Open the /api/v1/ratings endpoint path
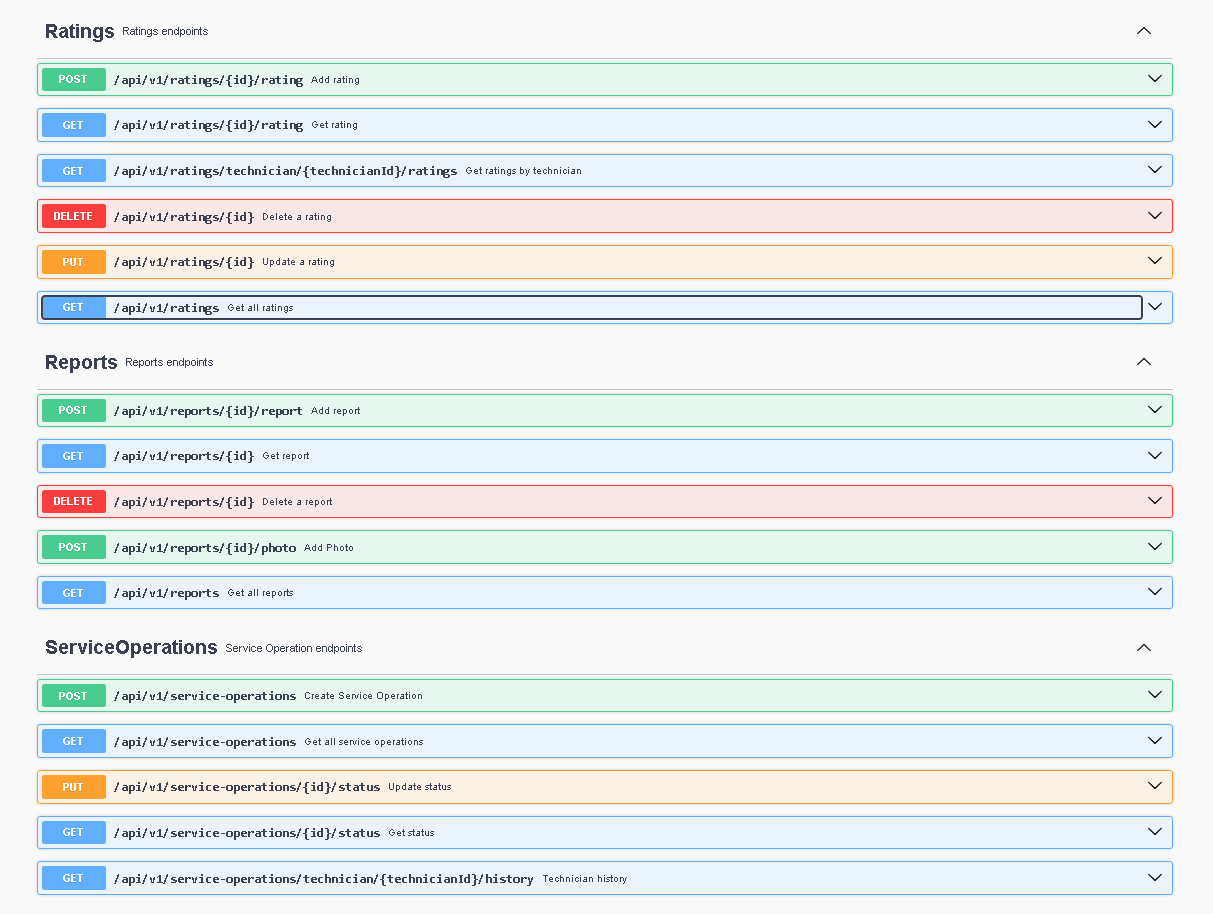Viewport: 1213px width, 914px height. 166,308
